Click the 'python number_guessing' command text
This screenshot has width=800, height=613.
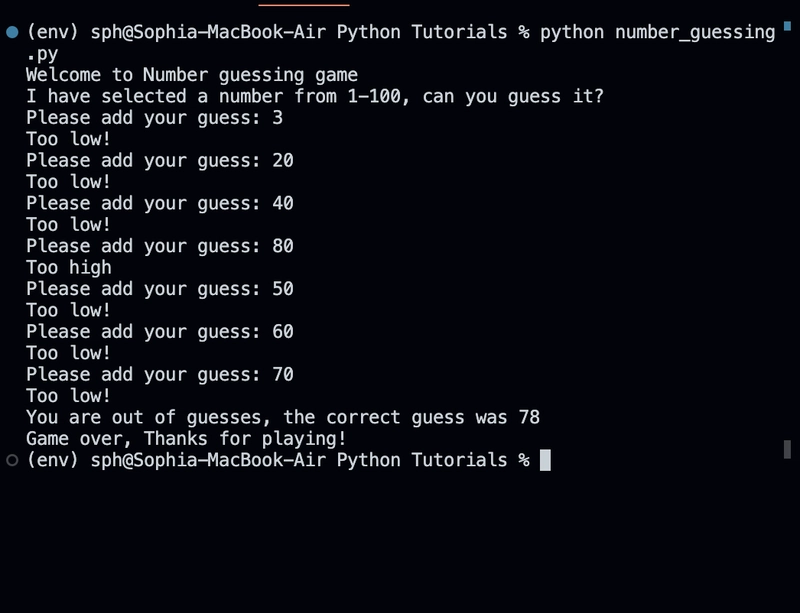pyautogui.click(x=658, y=33)
